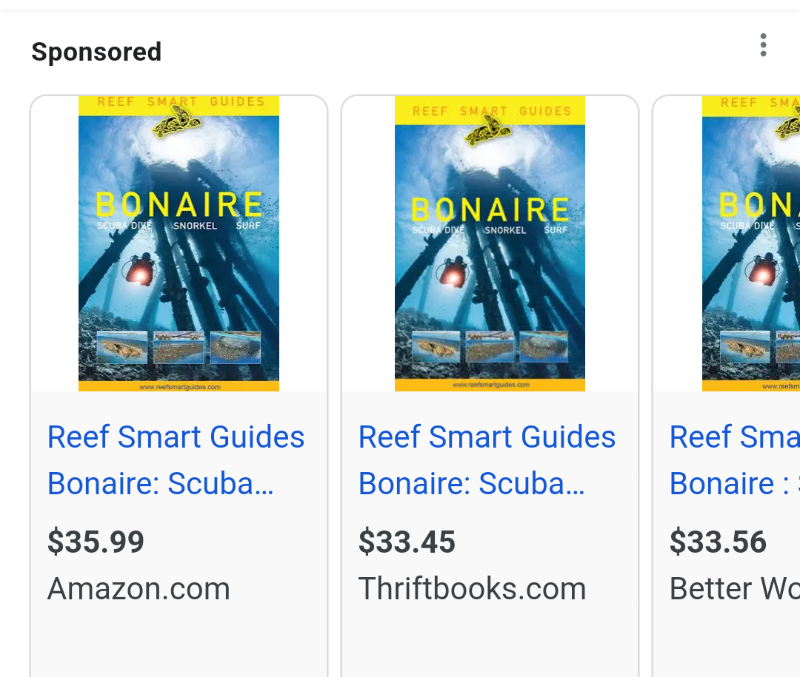Click the scuba diver on the first cover
Viewport: 800px width, 677px height.
click(x=139, y=270)
